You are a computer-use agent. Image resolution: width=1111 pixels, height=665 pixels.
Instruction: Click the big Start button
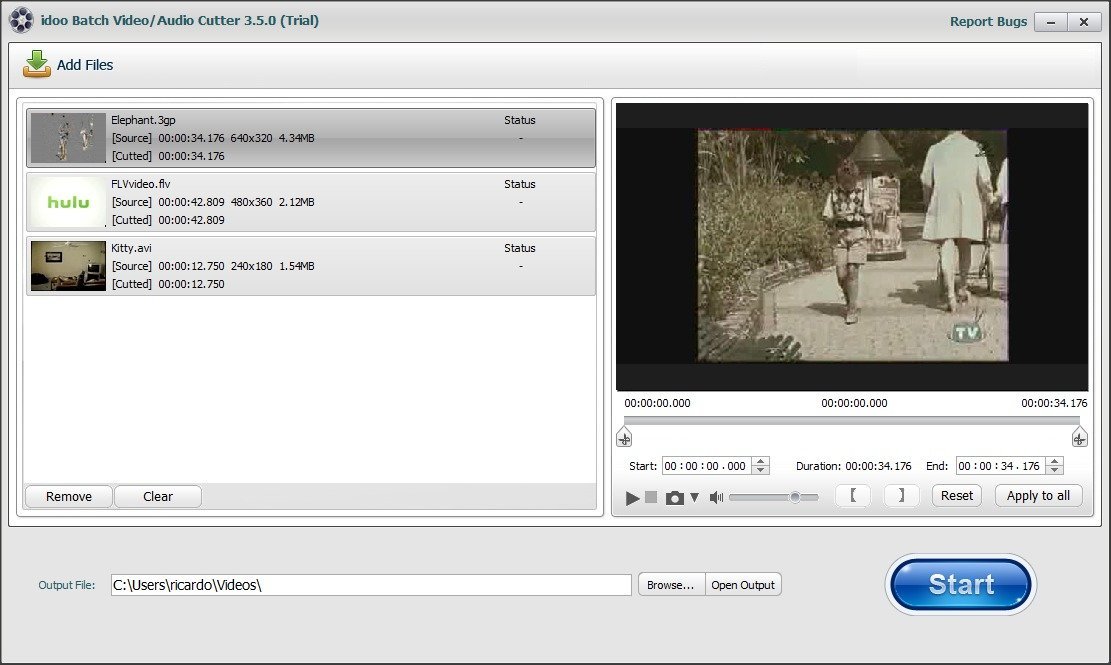(960, 584)
